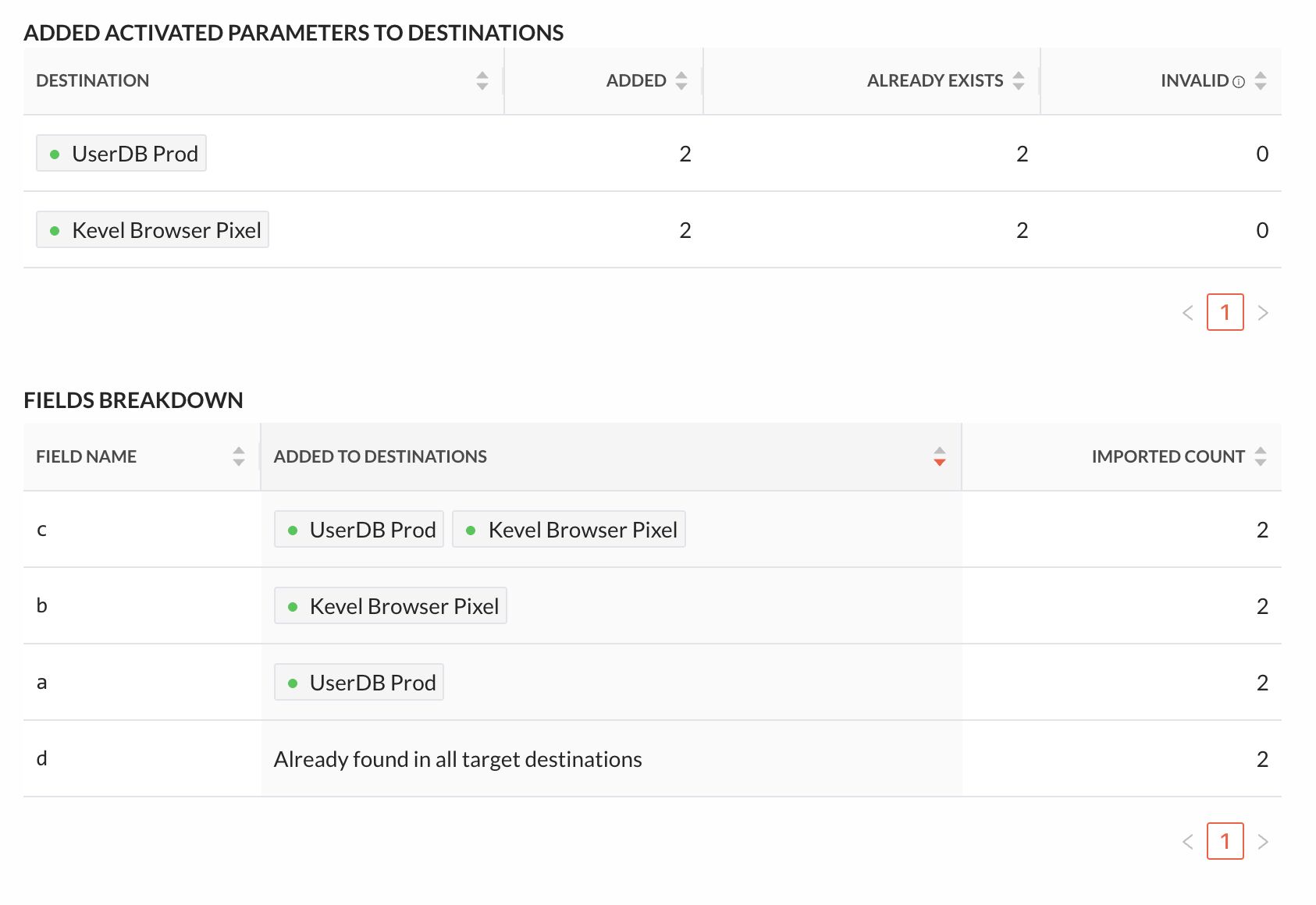Sort by the Invalid column sort arrows

click(1261, 80)
